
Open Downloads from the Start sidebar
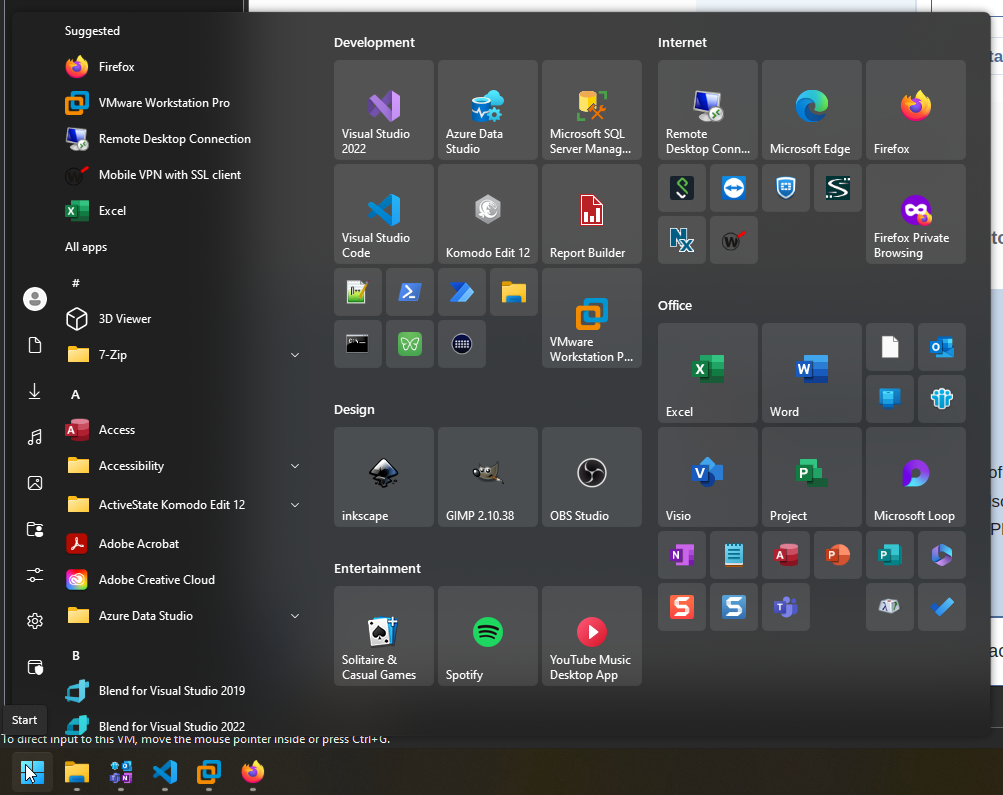35,391
